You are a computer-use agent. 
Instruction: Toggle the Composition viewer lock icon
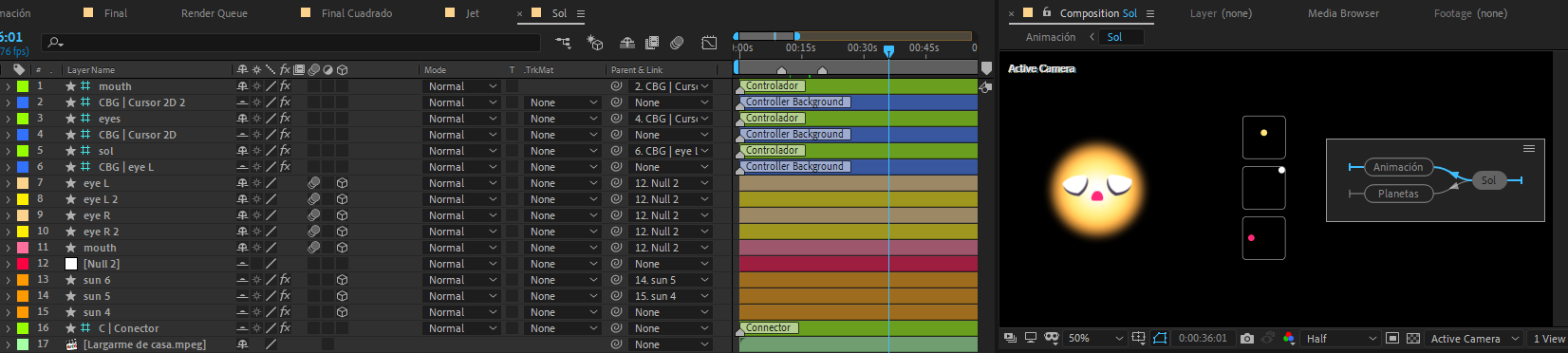[x=1047, y=13]
